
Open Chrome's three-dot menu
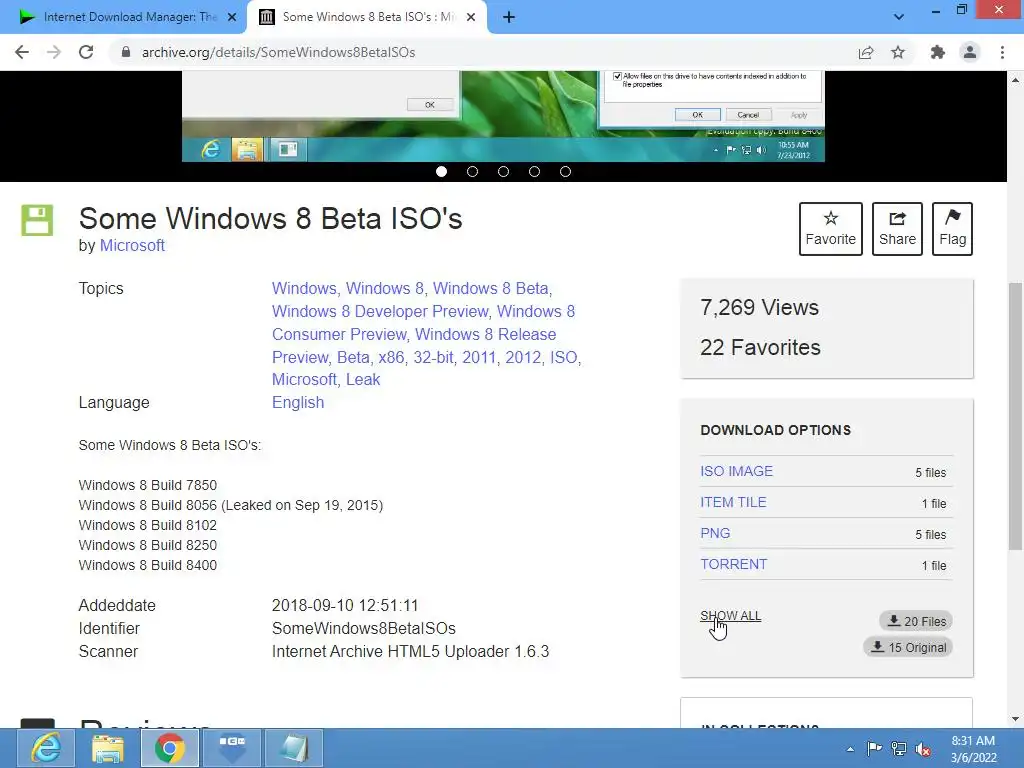pyautogui.click(x=1002, y=52)
